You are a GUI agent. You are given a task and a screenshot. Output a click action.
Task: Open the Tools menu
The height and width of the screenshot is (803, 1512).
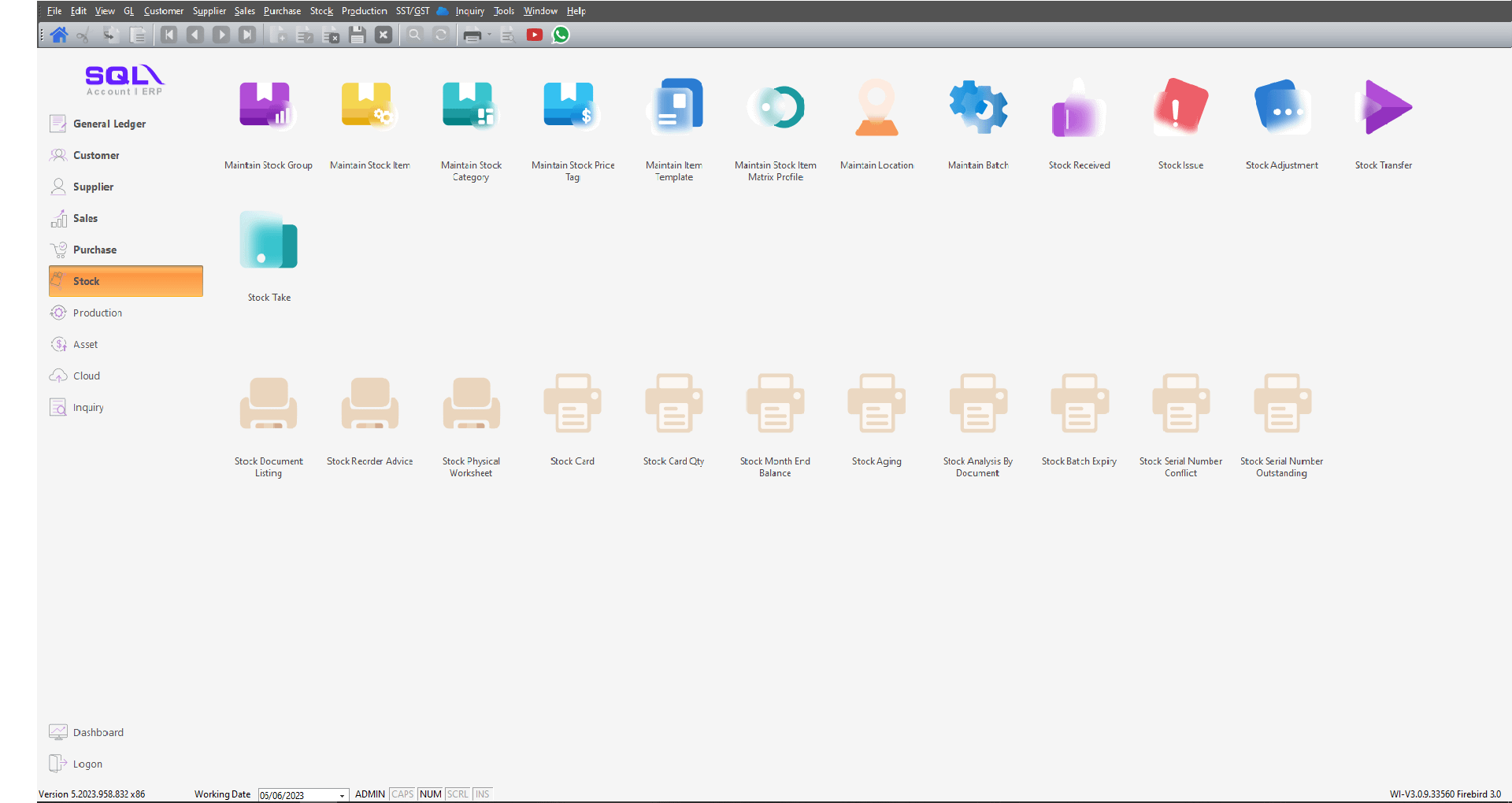(504, 11)
